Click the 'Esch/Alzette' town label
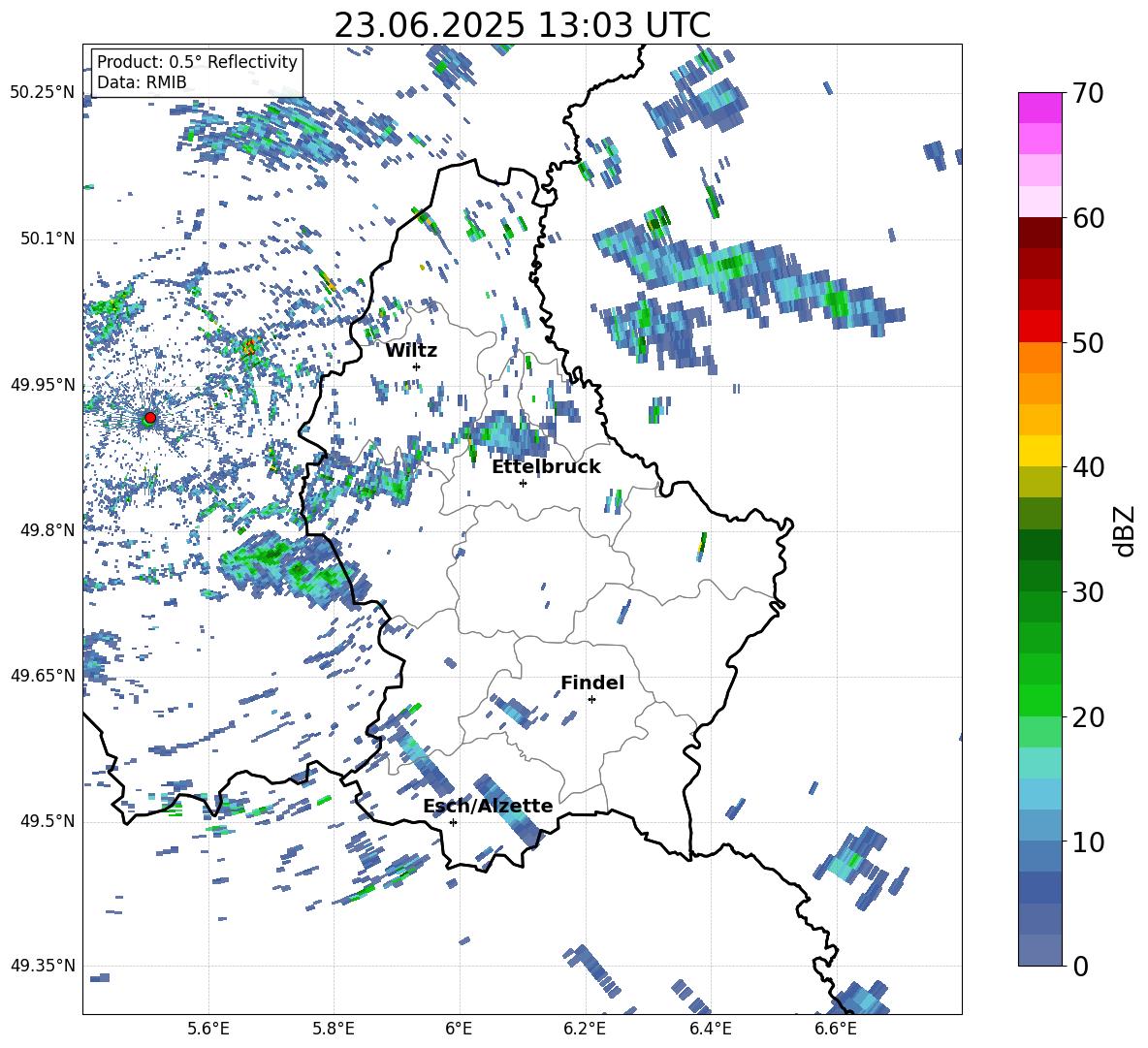 (488, 806)
